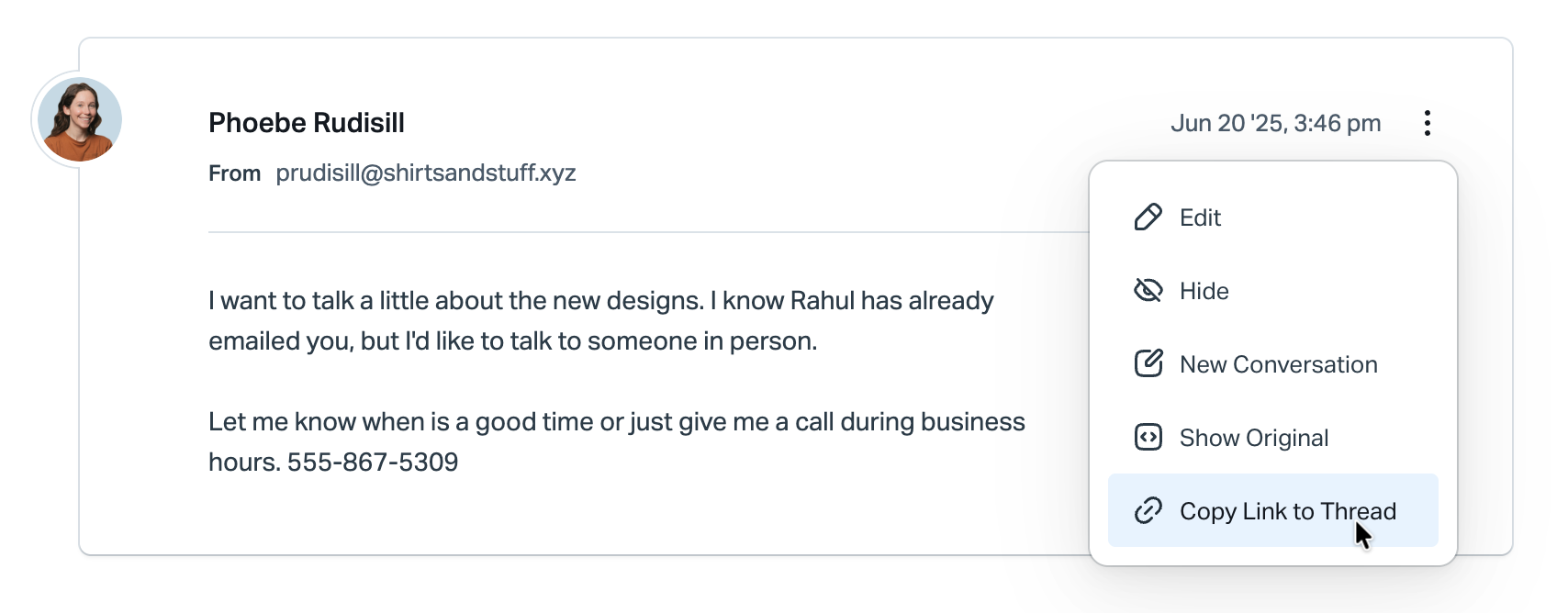The width and height of the screenshot is (1568, 613).
Task: Click the pencil Edit icon
Action: click(1148, 217)
